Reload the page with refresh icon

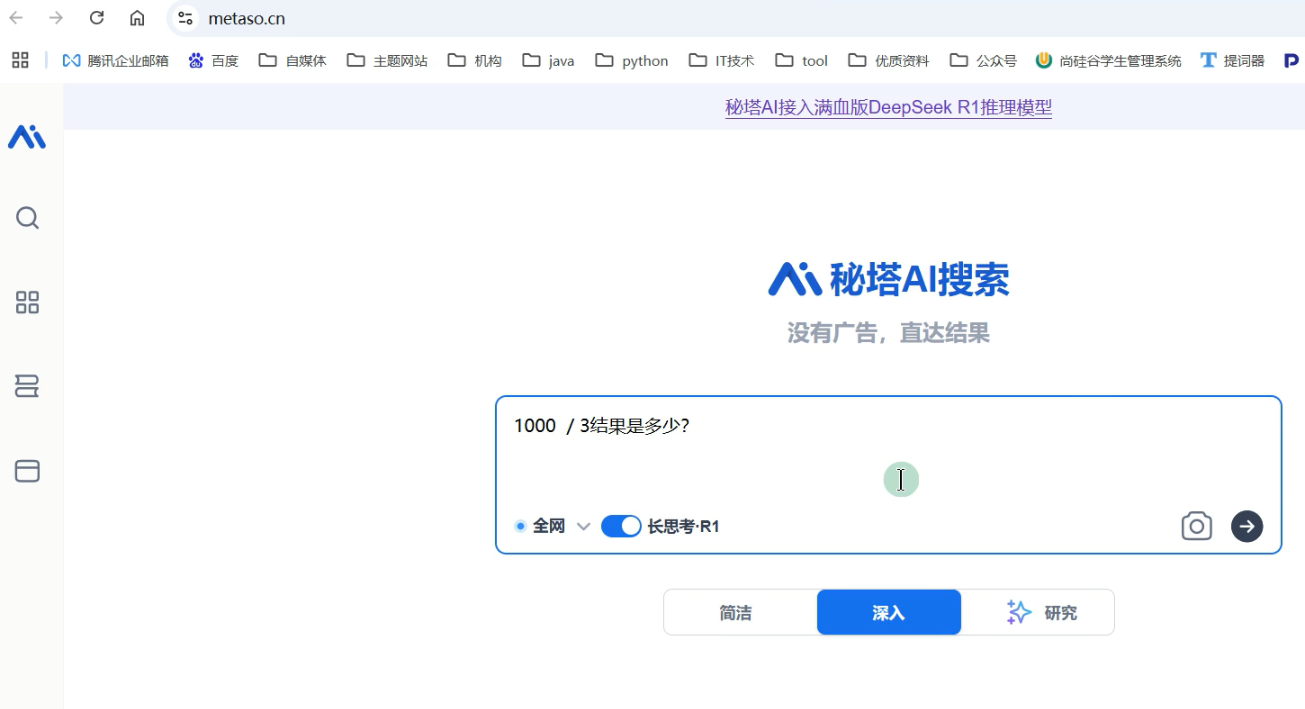[97, 18]
